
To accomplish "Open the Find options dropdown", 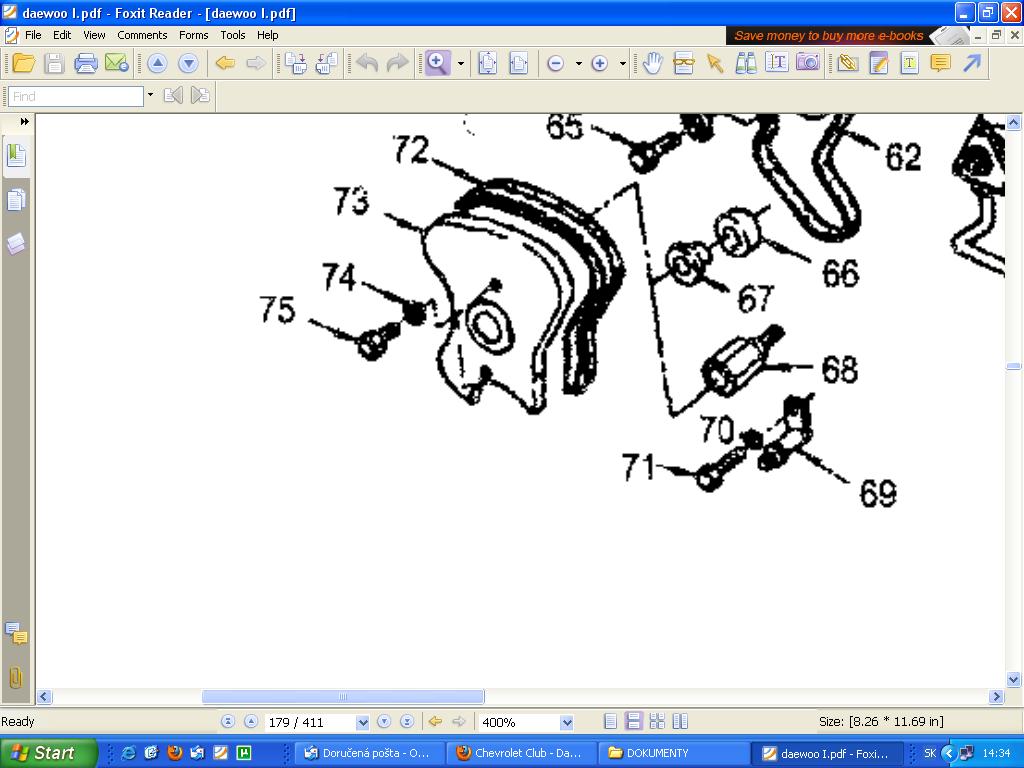I will (150, 95).
